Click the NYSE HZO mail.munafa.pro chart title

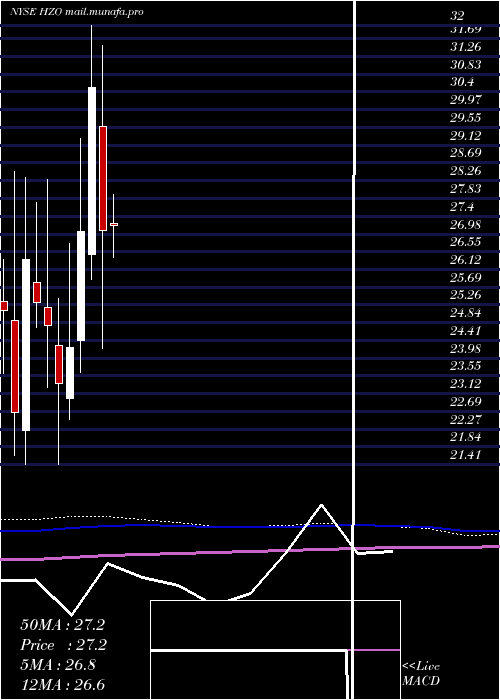[77, 12]
